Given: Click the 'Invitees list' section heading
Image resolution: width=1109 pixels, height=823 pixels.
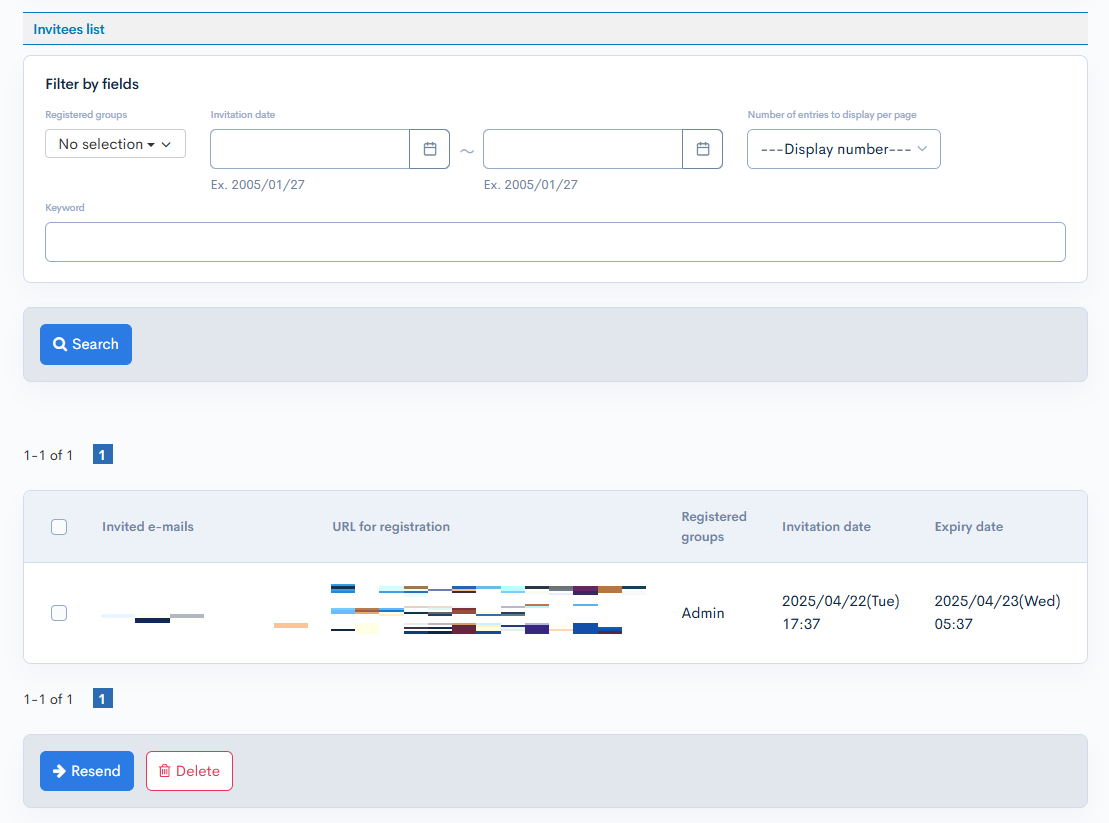Looking at the screenshot, I should pos(69,29).
